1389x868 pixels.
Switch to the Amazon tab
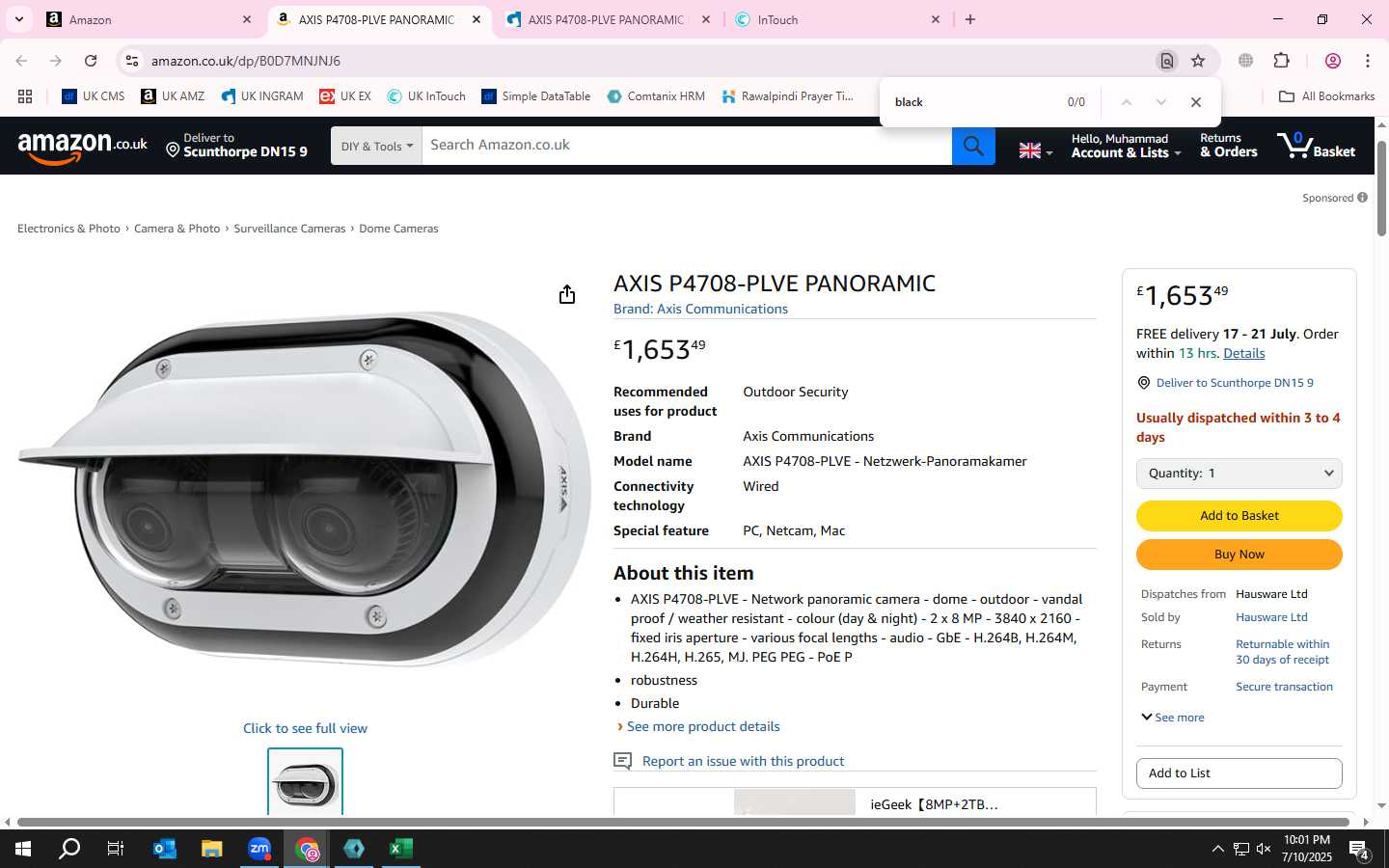click(x=148, y=19)
